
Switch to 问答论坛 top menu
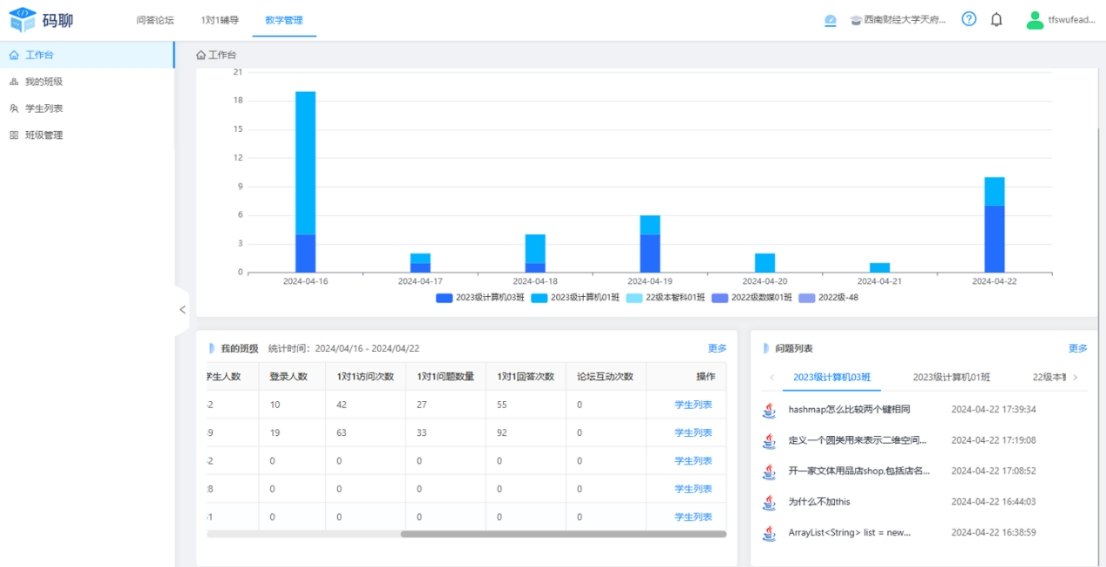point(155,20)
